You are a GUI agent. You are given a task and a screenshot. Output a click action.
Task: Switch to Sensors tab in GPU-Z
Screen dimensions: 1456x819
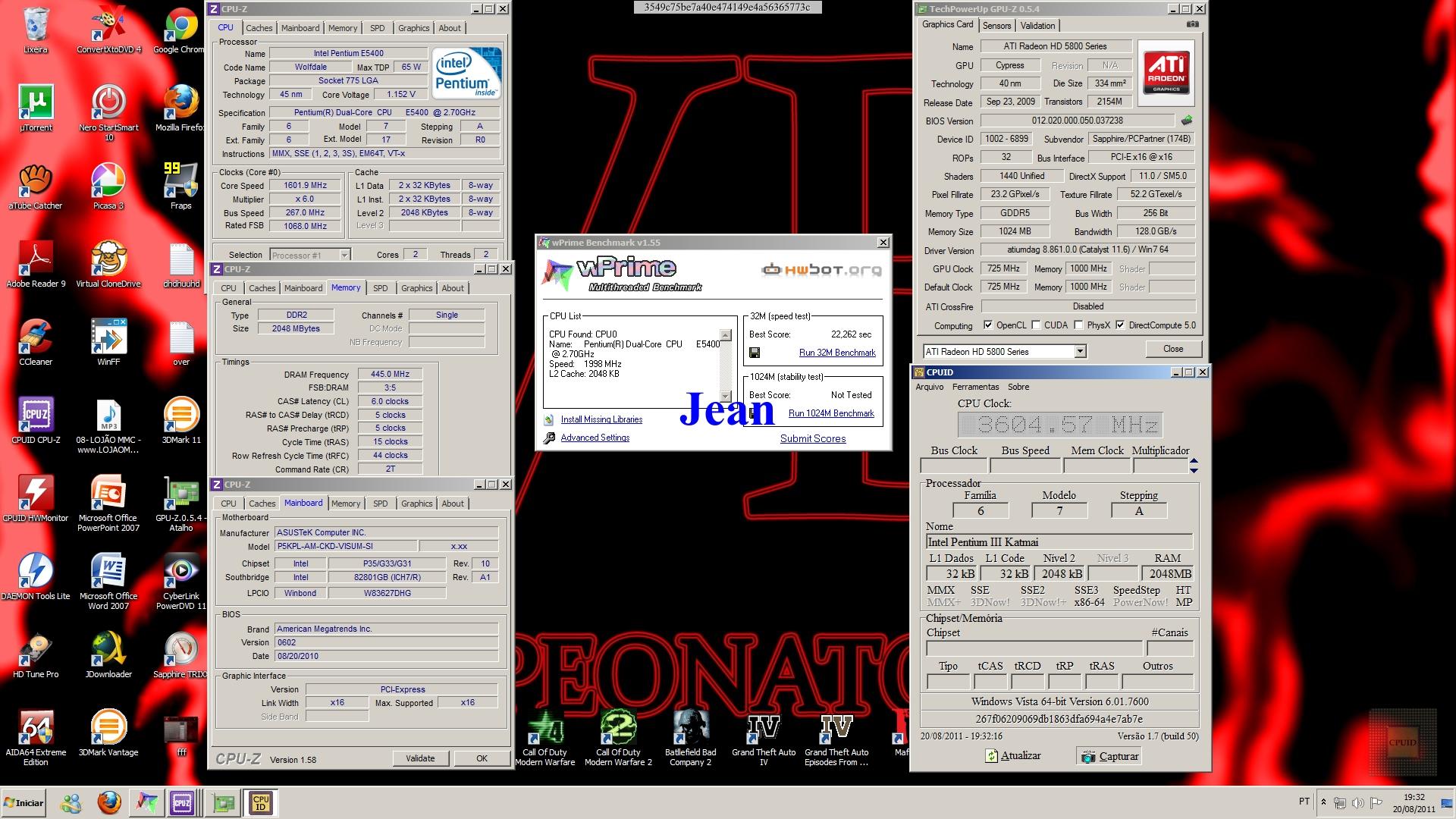pos(996,25)
